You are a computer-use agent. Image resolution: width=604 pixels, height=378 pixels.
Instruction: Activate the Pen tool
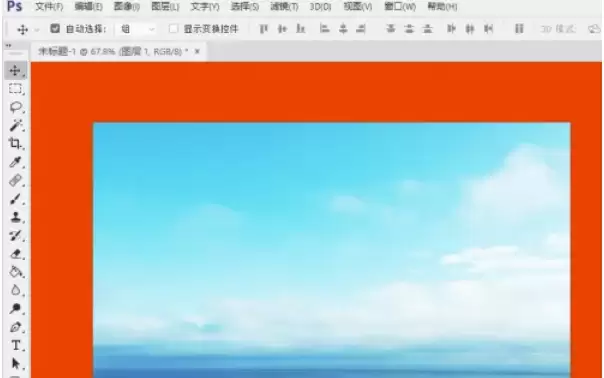[x=15, y=327]
